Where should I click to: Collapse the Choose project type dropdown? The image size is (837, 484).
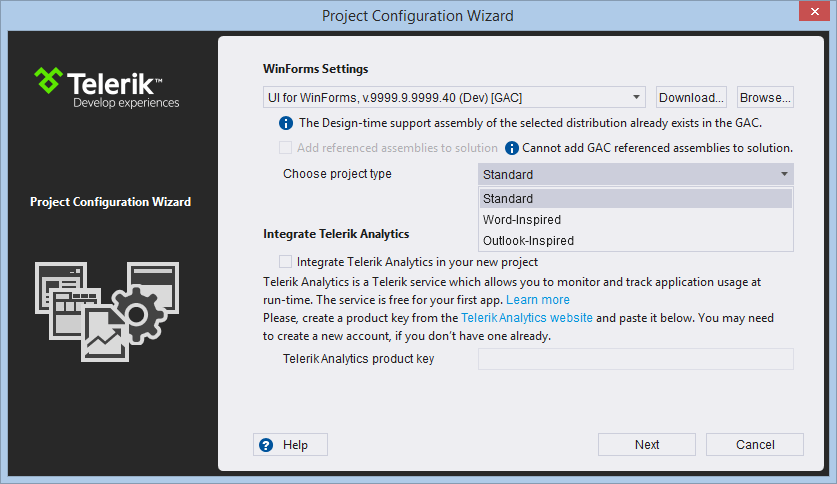(x=635, y=174)
